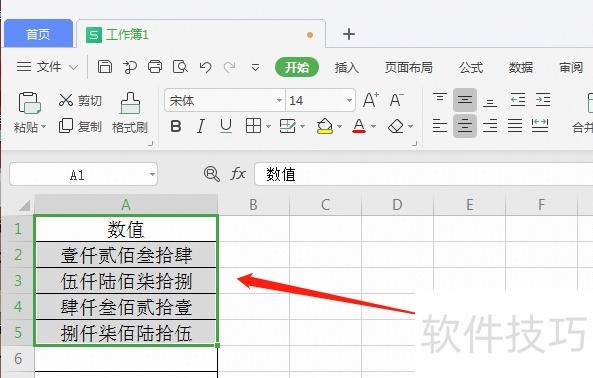Toggle italic formatting
593x378 pixels.
pos(201,126)
